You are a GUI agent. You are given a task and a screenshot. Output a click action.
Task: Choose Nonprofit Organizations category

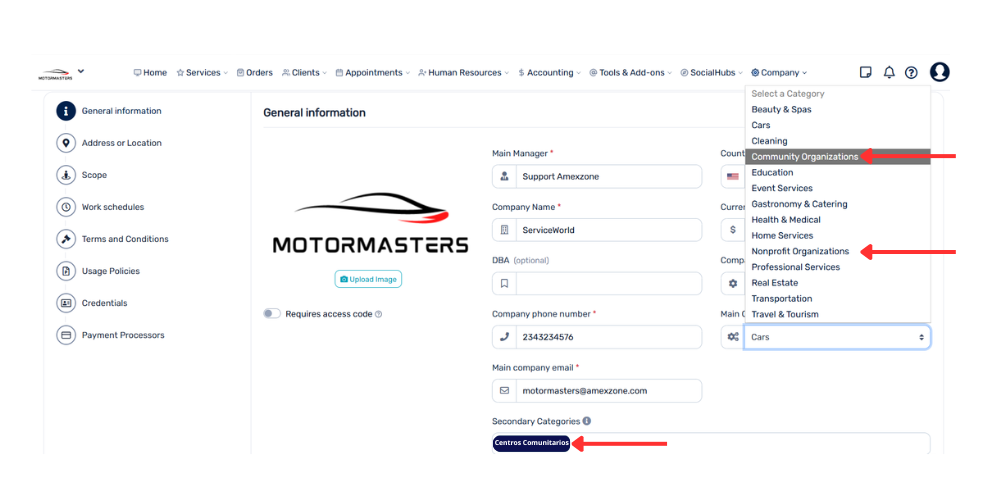coord(837,251)
